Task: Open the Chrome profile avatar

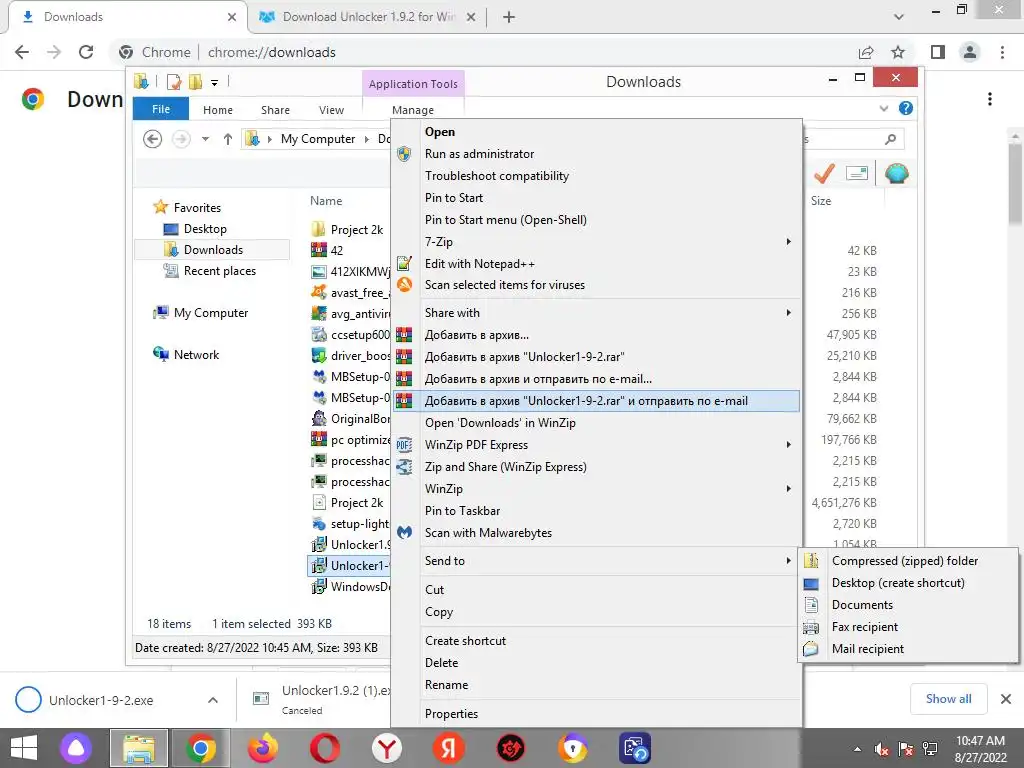Action: [970, 52]
